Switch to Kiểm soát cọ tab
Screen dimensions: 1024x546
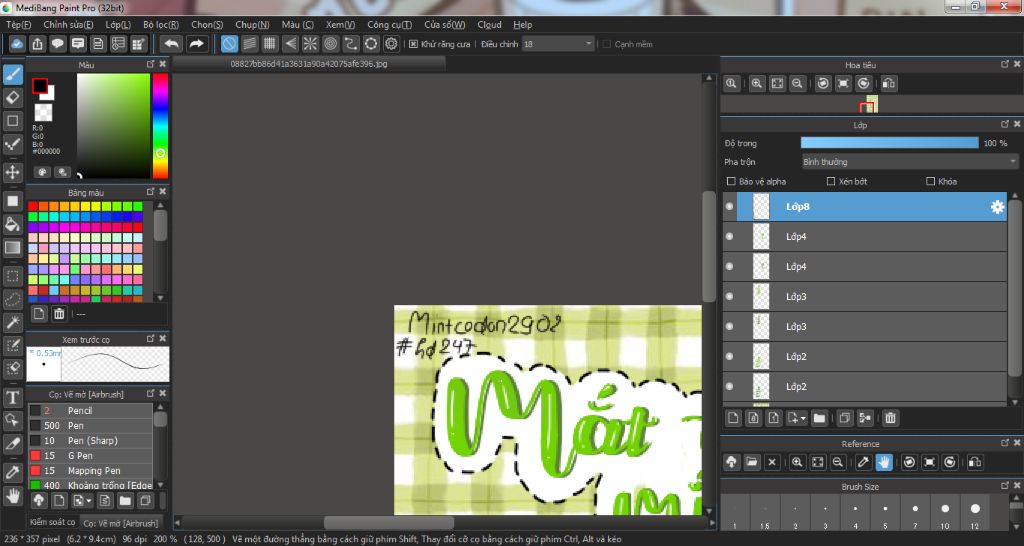pos(52,522)
